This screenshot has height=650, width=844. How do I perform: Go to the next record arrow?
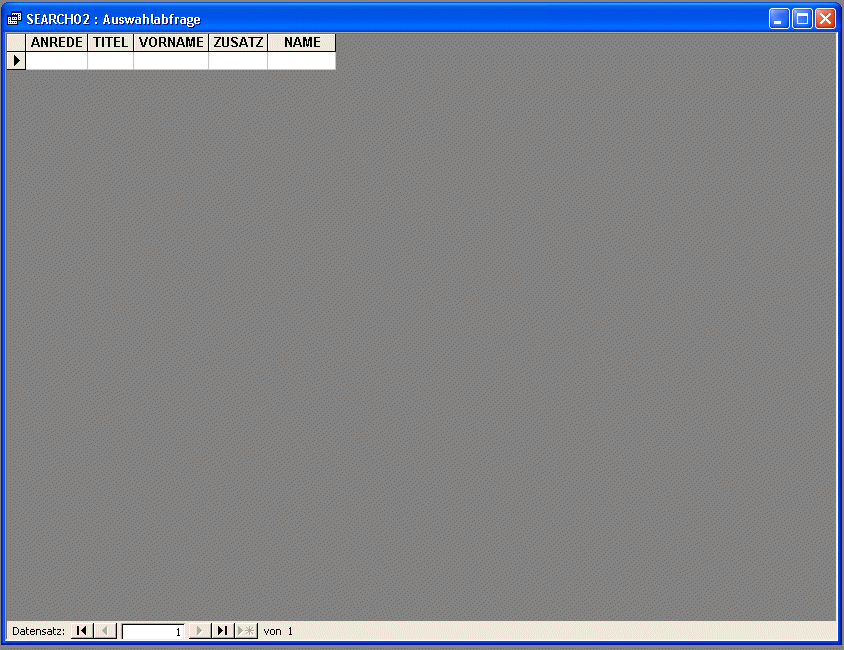pyautogui.click(x=200, y=631)
